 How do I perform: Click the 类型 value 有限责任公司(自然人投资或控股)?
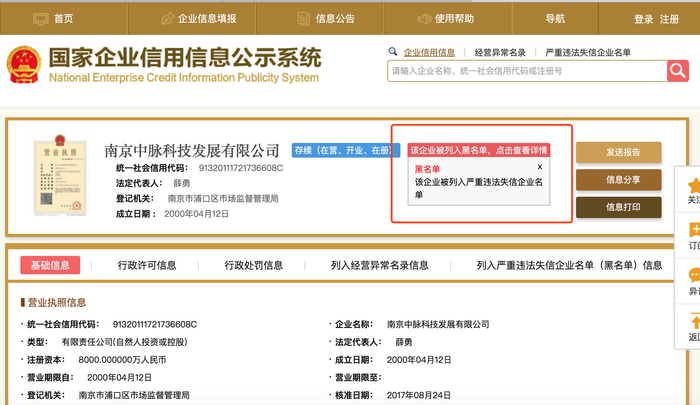click(x=125, y=342)
